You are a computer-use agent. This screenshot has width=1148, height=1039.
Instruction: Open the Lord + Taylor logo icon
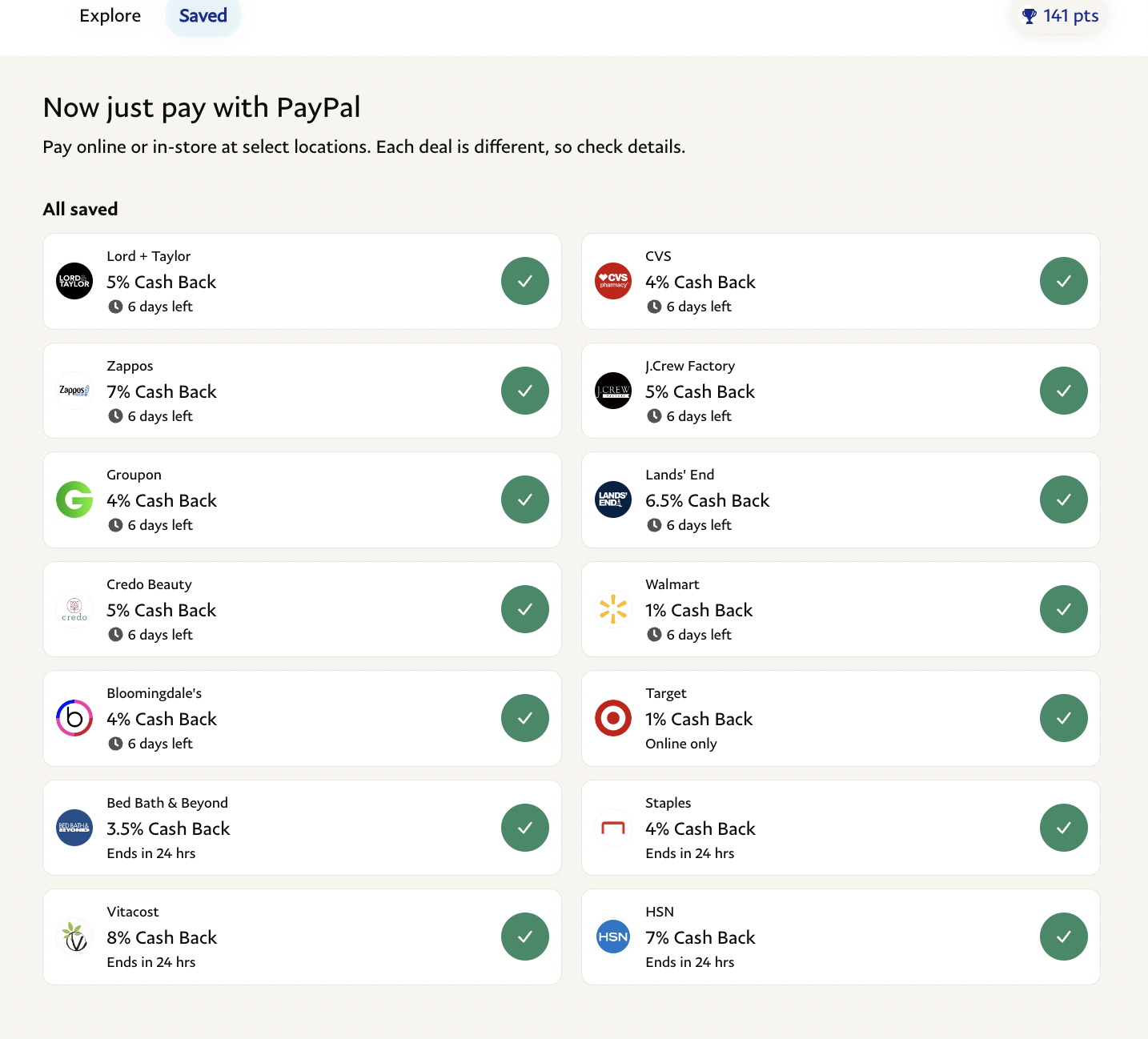pyautogui.click(x=74, y=281)
